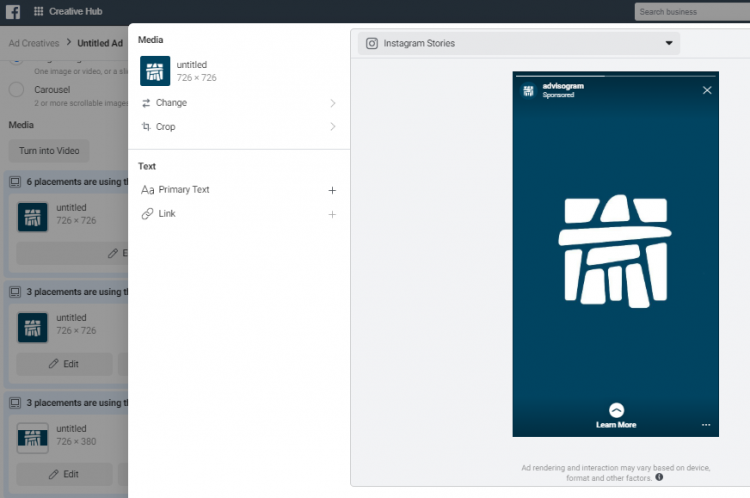Add a Link with plus icon
The image size is (750, 498).
tap(332, 214)
